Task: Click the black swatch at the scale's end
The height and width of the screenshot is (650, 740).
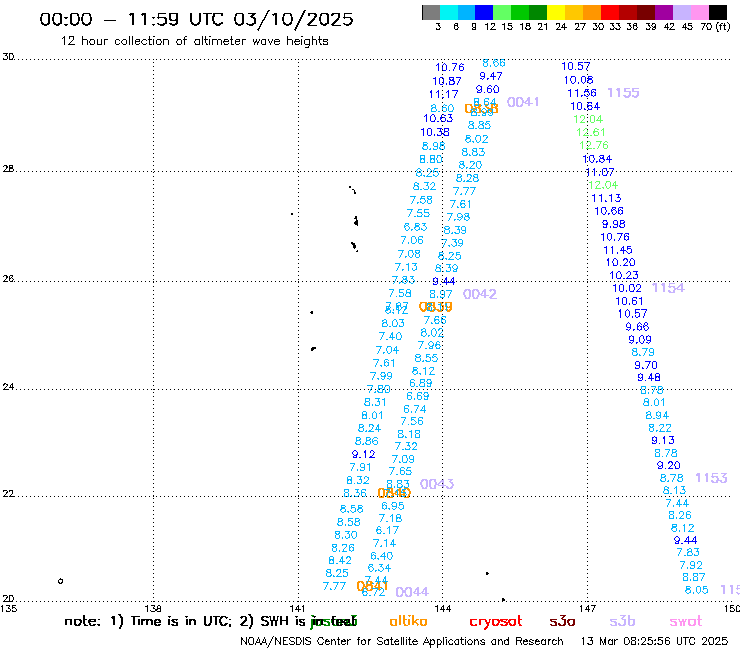Action: 718,12
